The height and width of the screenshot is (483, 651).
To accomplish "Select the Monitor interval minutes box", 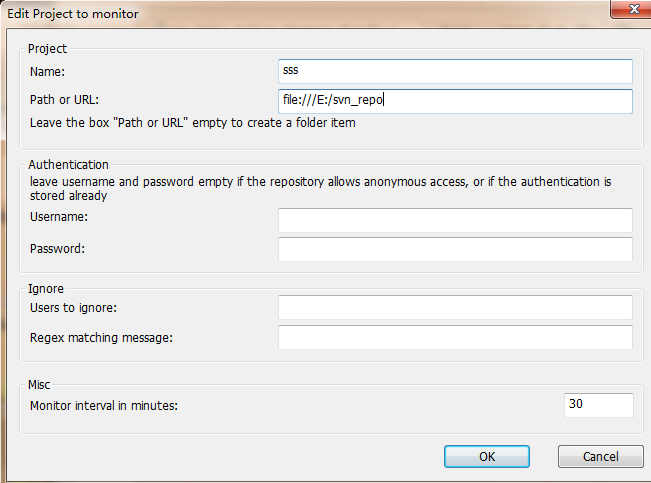I will click(598, 405).
